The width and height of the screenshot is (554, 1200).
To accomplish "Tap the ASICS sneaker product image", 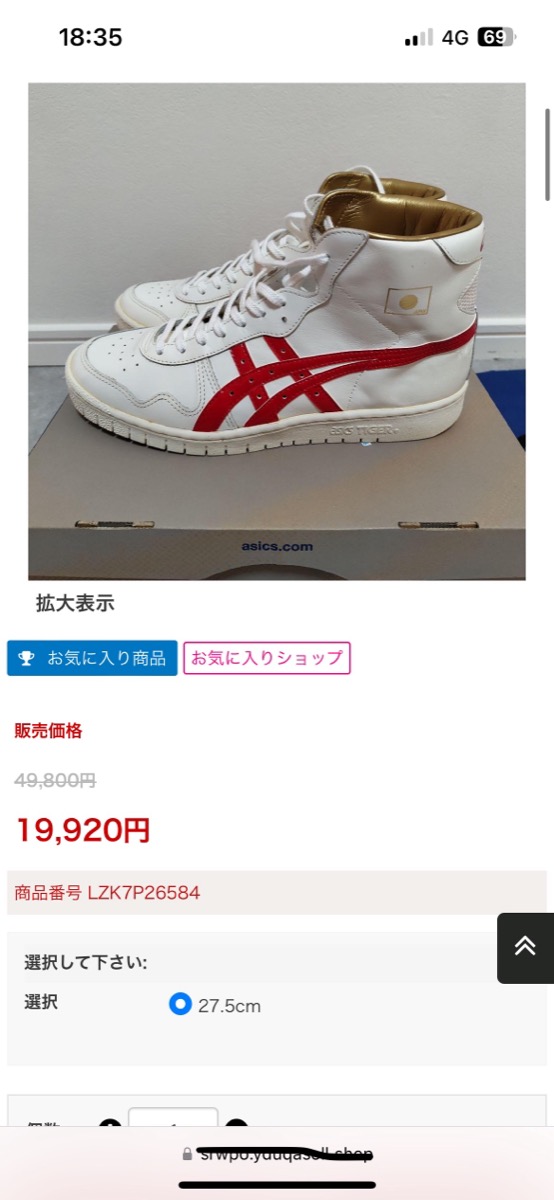I will (x=277, y=331).
